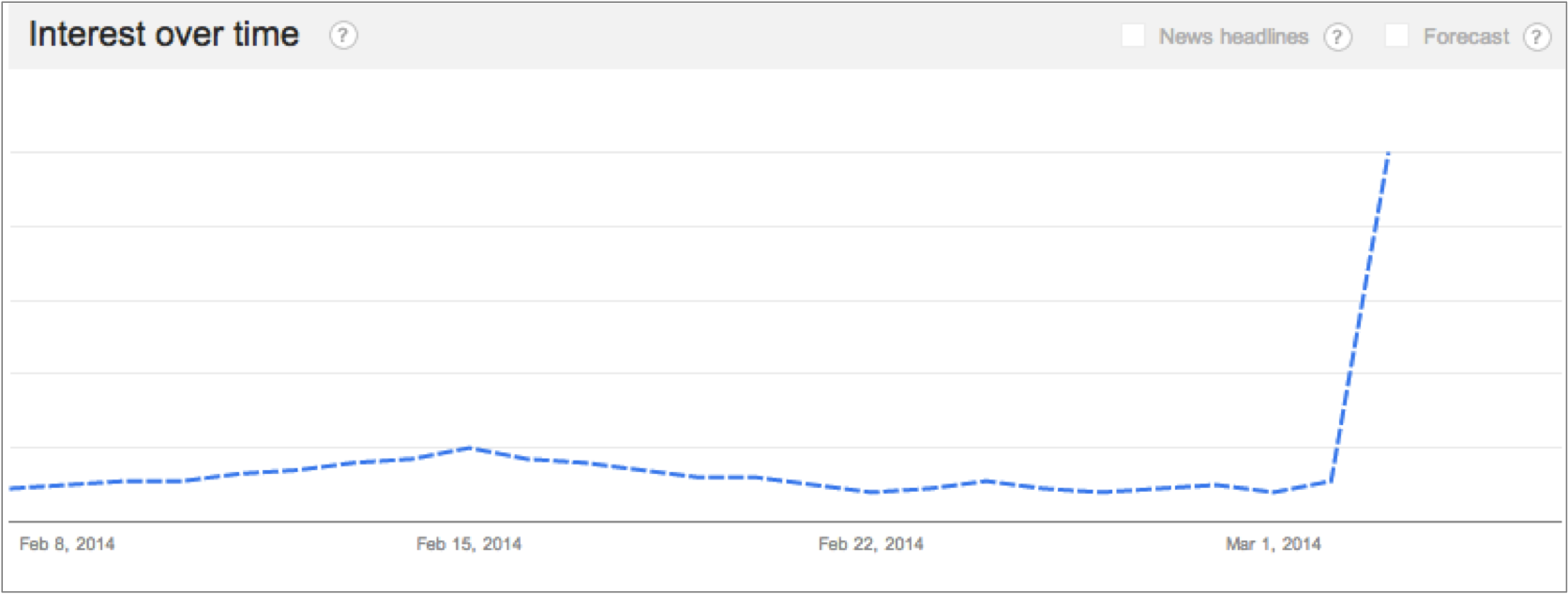Enable the News headlines checkbox
Image resolution: width=1568 pixels, height=594 pixels.
[x=1133, y=36]
